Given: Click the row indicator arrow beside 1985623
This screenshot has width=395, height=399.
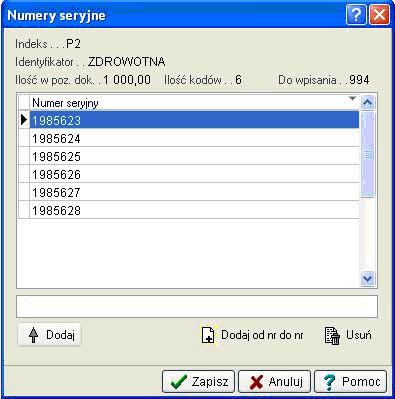Looking at the screenshot, I should click(24, 120).
